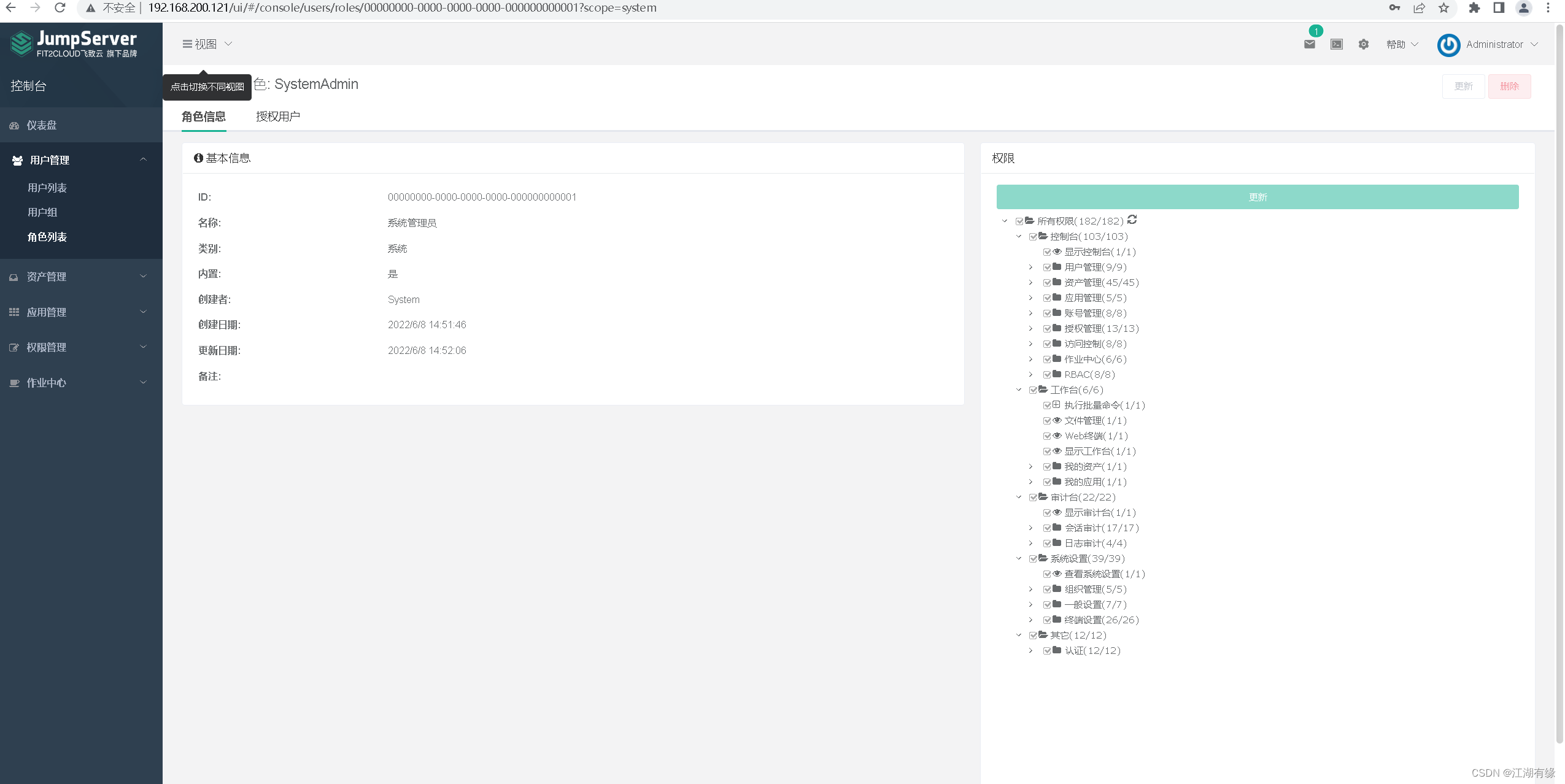The height and width of the screenshot is (784, 1565).
Task: Expand 资产管理 sidebar menu
Action: coord(81,277)
